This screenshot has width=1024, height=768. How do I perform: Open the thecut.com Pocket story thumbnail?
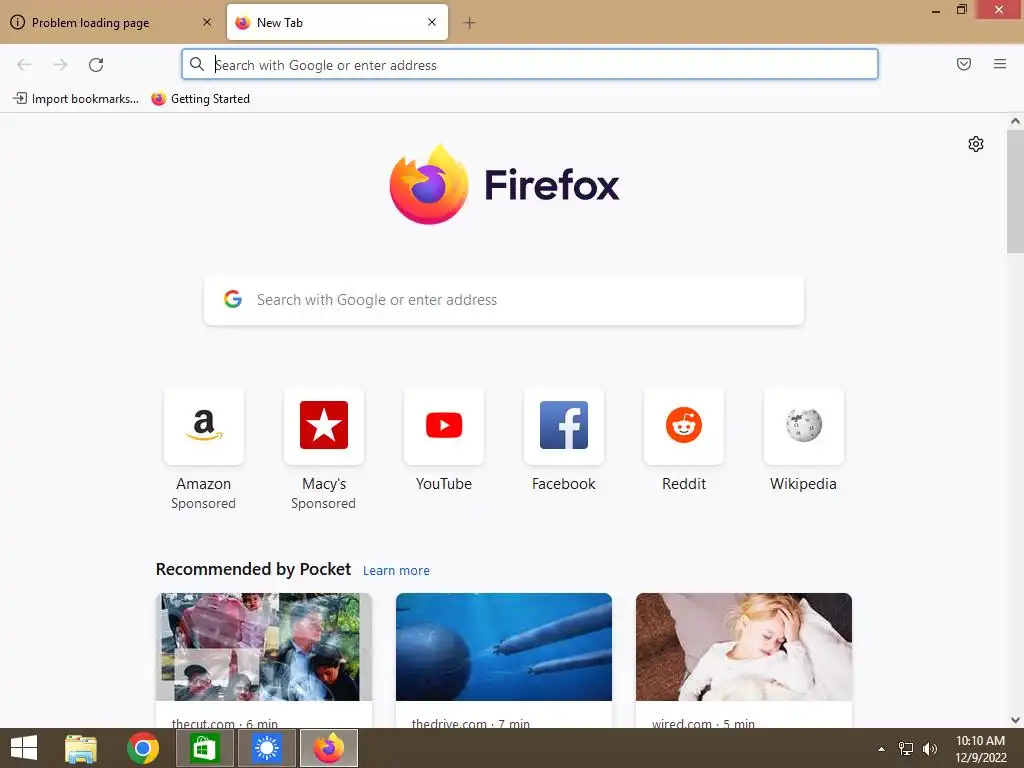[x=264, y=647]
